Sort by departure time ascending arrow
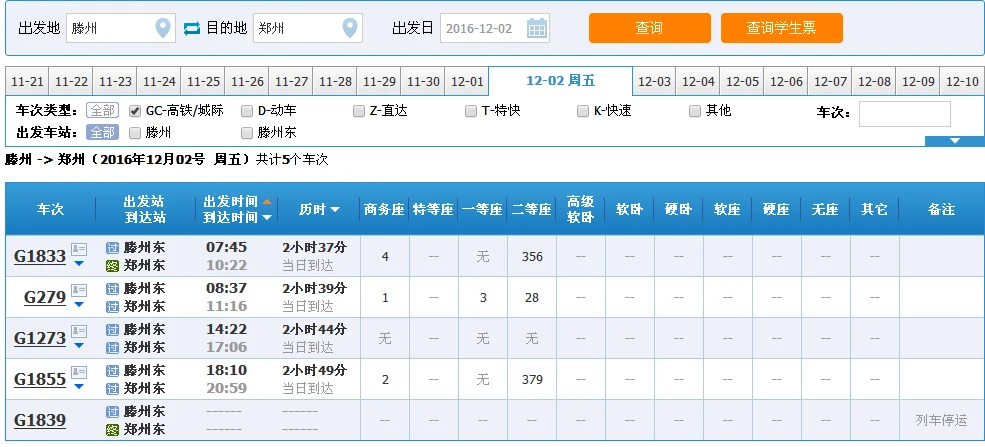 [267, 202]
